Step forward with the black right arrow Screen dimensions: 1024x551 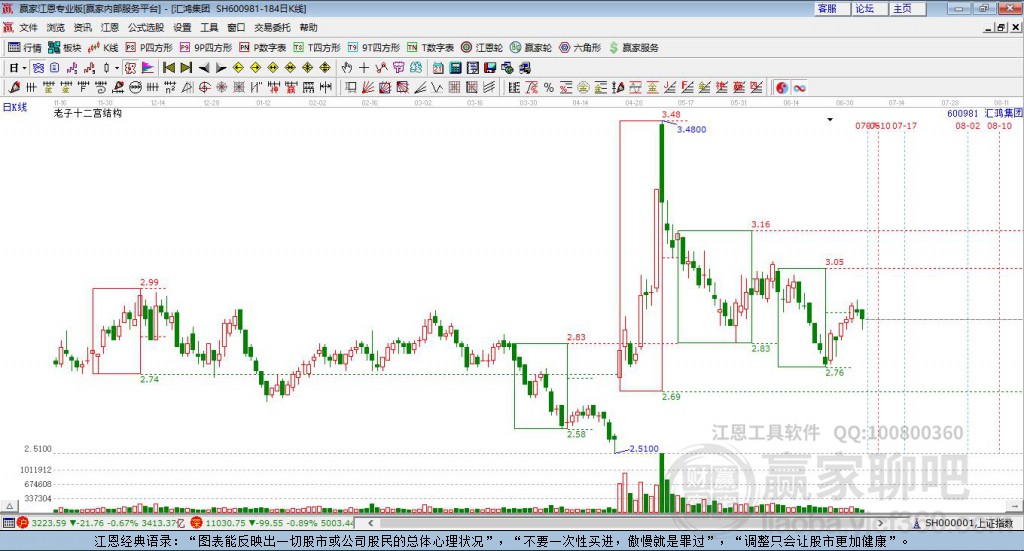click(x=221, y=68)
